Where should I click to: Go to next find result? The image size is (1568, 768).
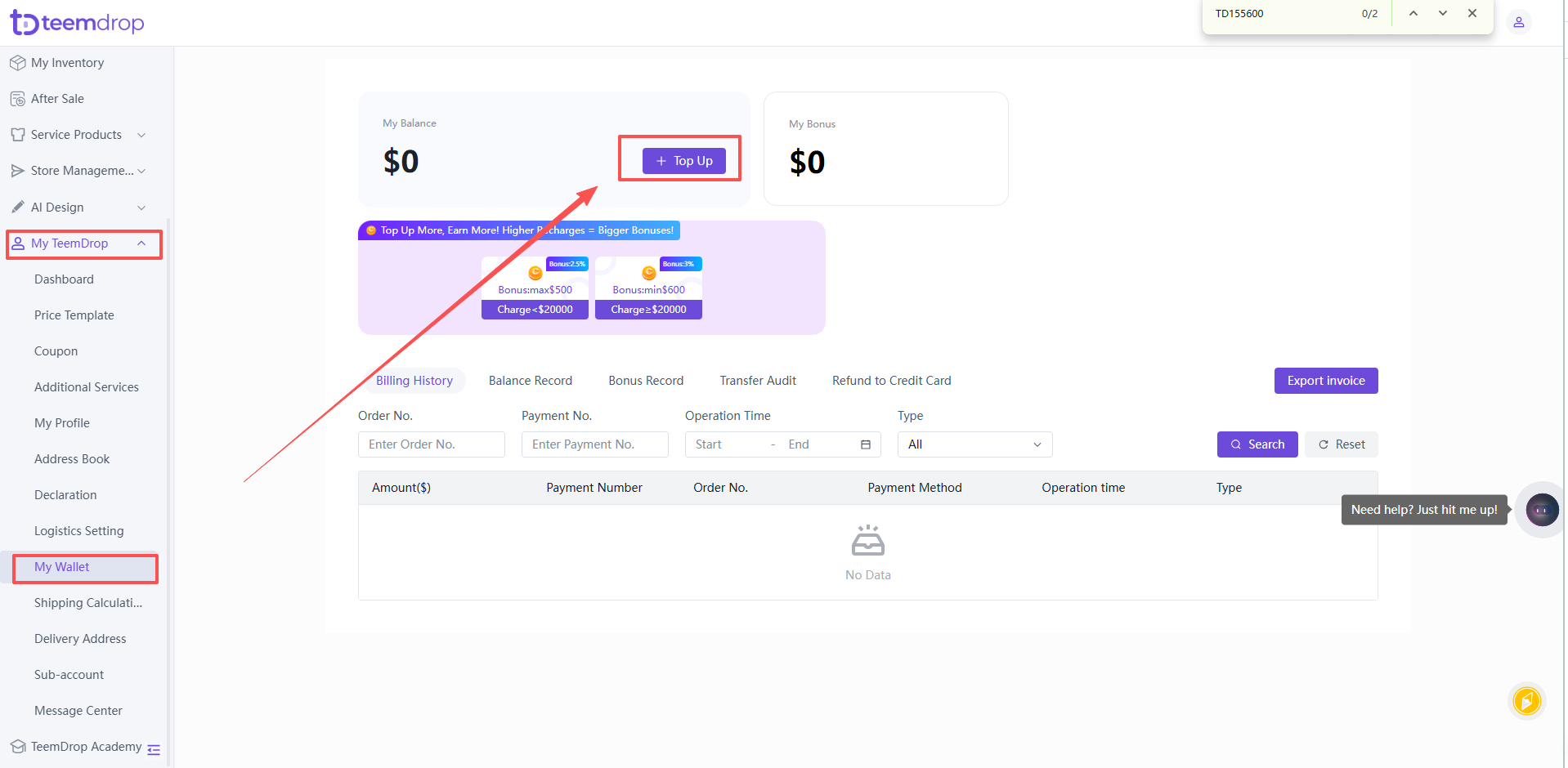[x=1443, y=13]
